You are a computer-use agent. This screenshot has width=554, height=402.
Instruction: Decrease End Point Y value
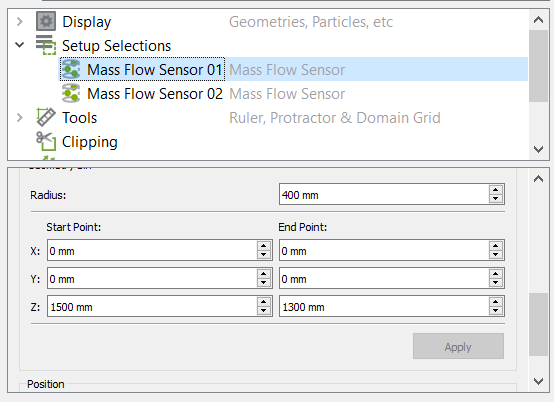coord(496,282)
